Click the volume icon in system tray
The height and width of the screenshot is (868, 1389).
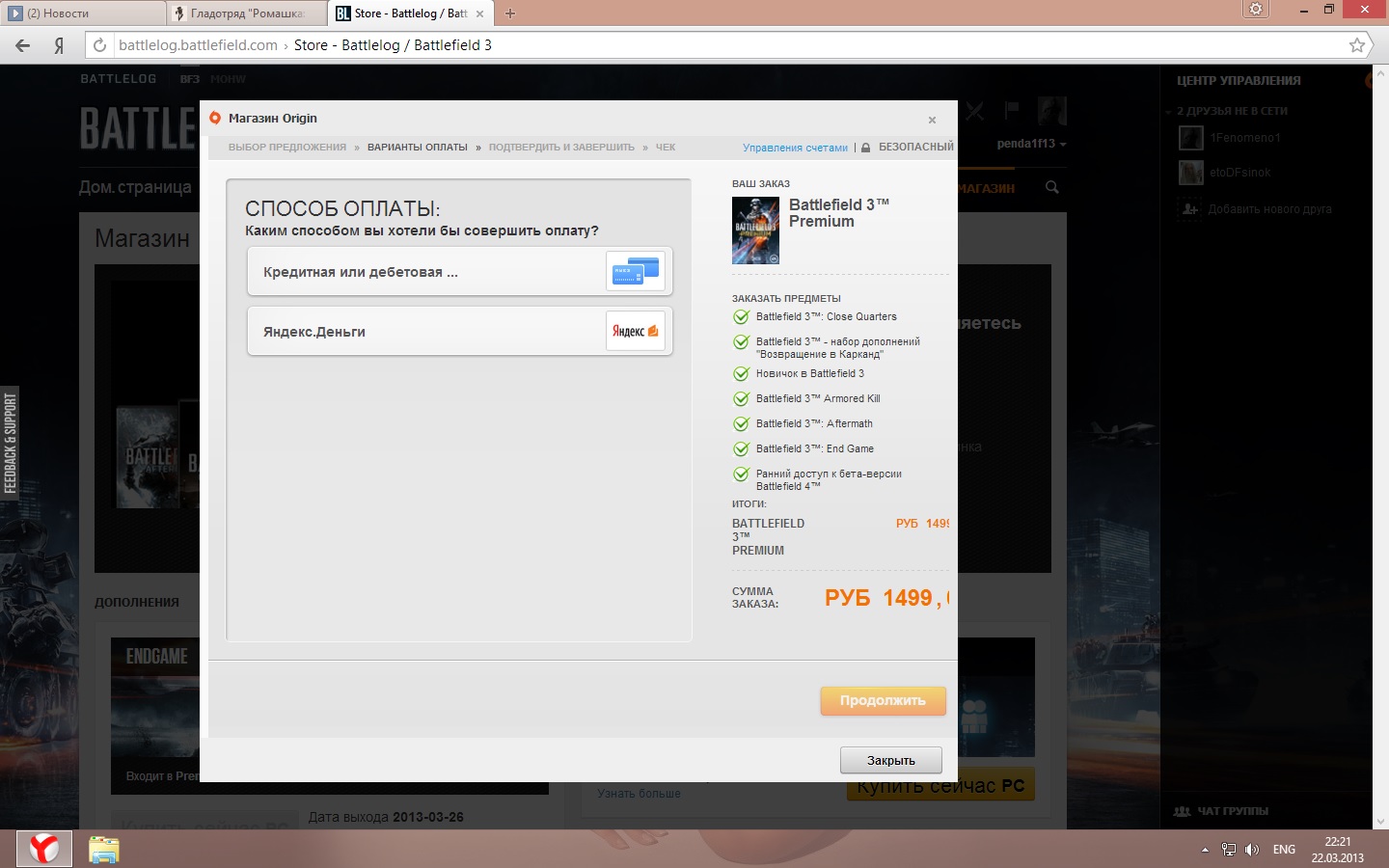[1252, 850]
